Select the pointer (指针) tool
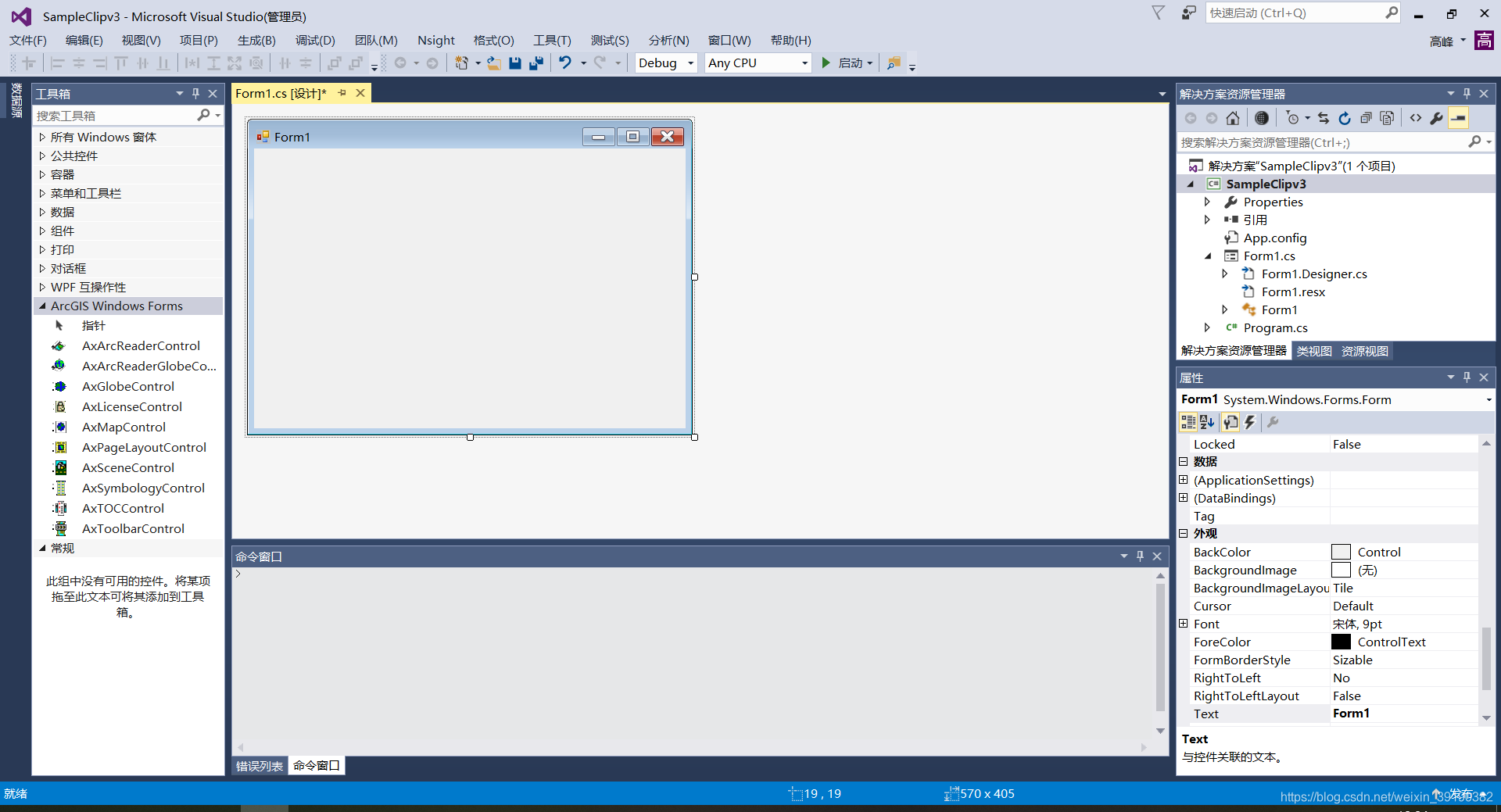This screenshot has width=1501, height=812. pyautogui.click(x=93, y=325)
